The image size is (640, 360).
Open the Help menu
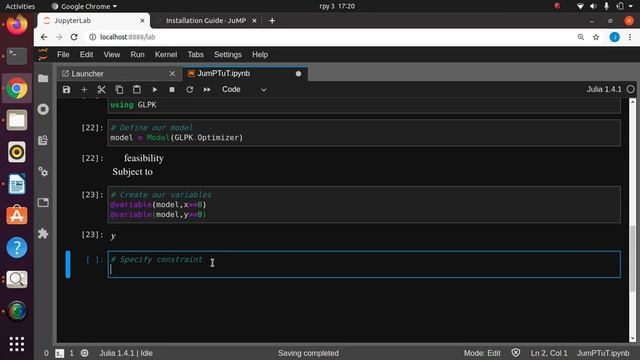click(260, 55)
